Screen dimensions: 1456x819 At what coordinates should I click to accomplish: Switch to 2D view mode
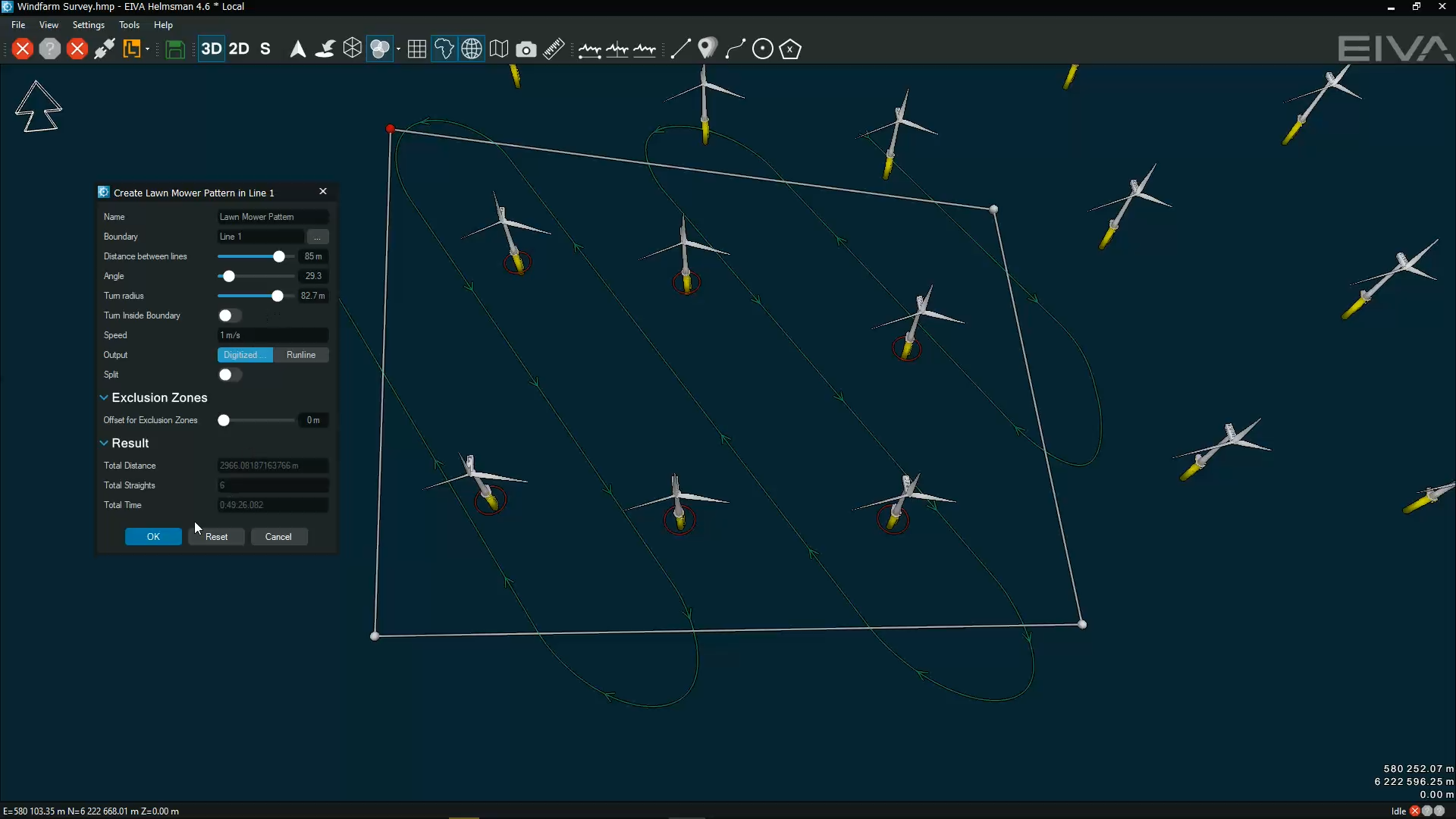pyautogui.click(x=239, y=49)
